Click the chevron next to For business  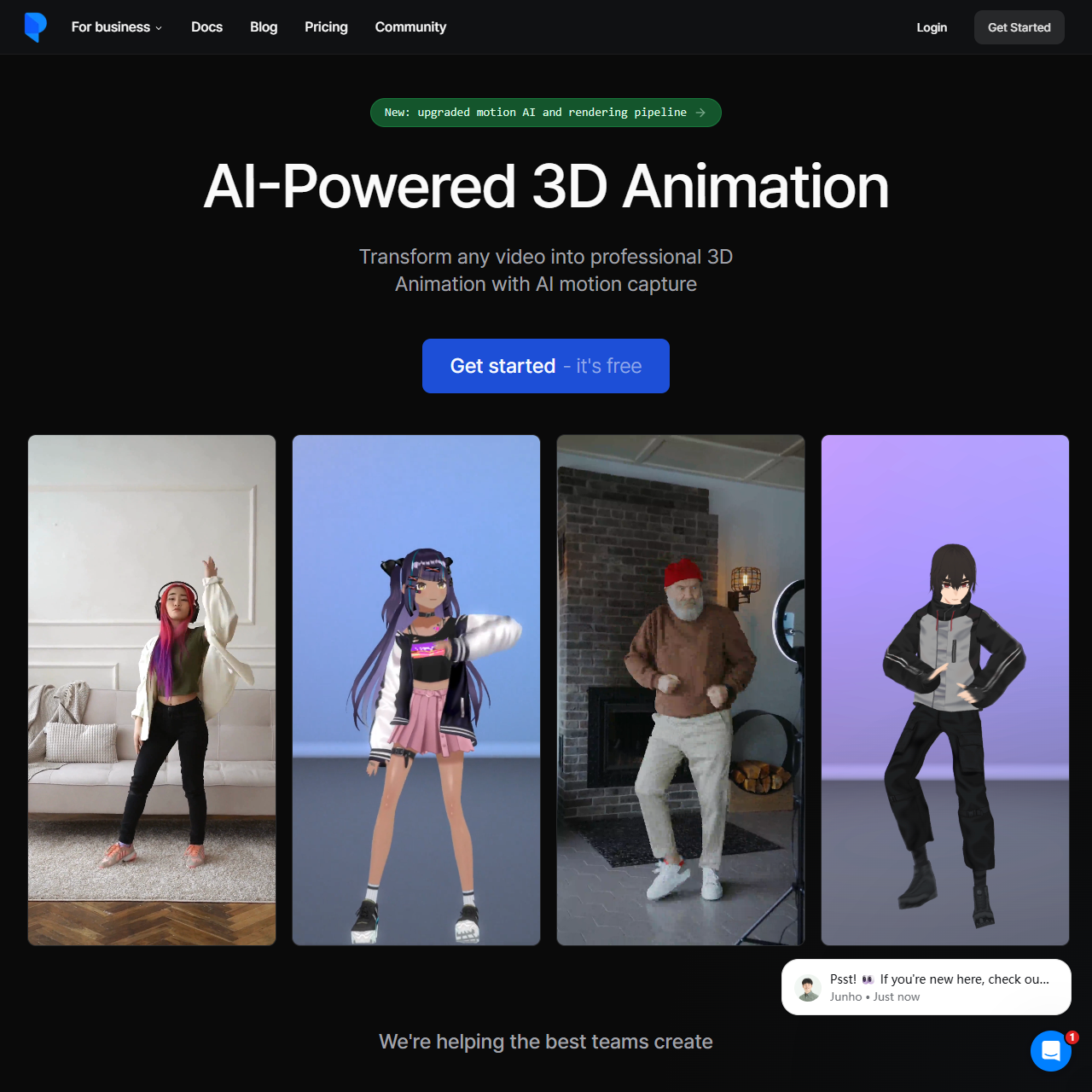coord(159,27)
